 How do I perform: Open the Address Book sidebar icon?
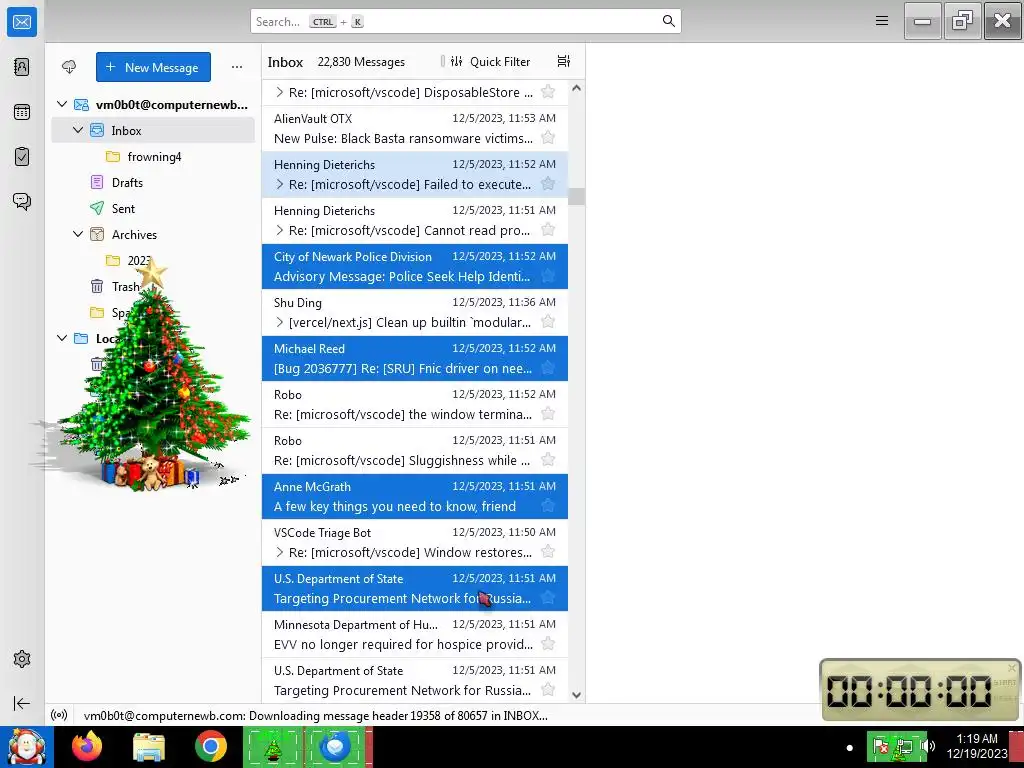[22, 67]
